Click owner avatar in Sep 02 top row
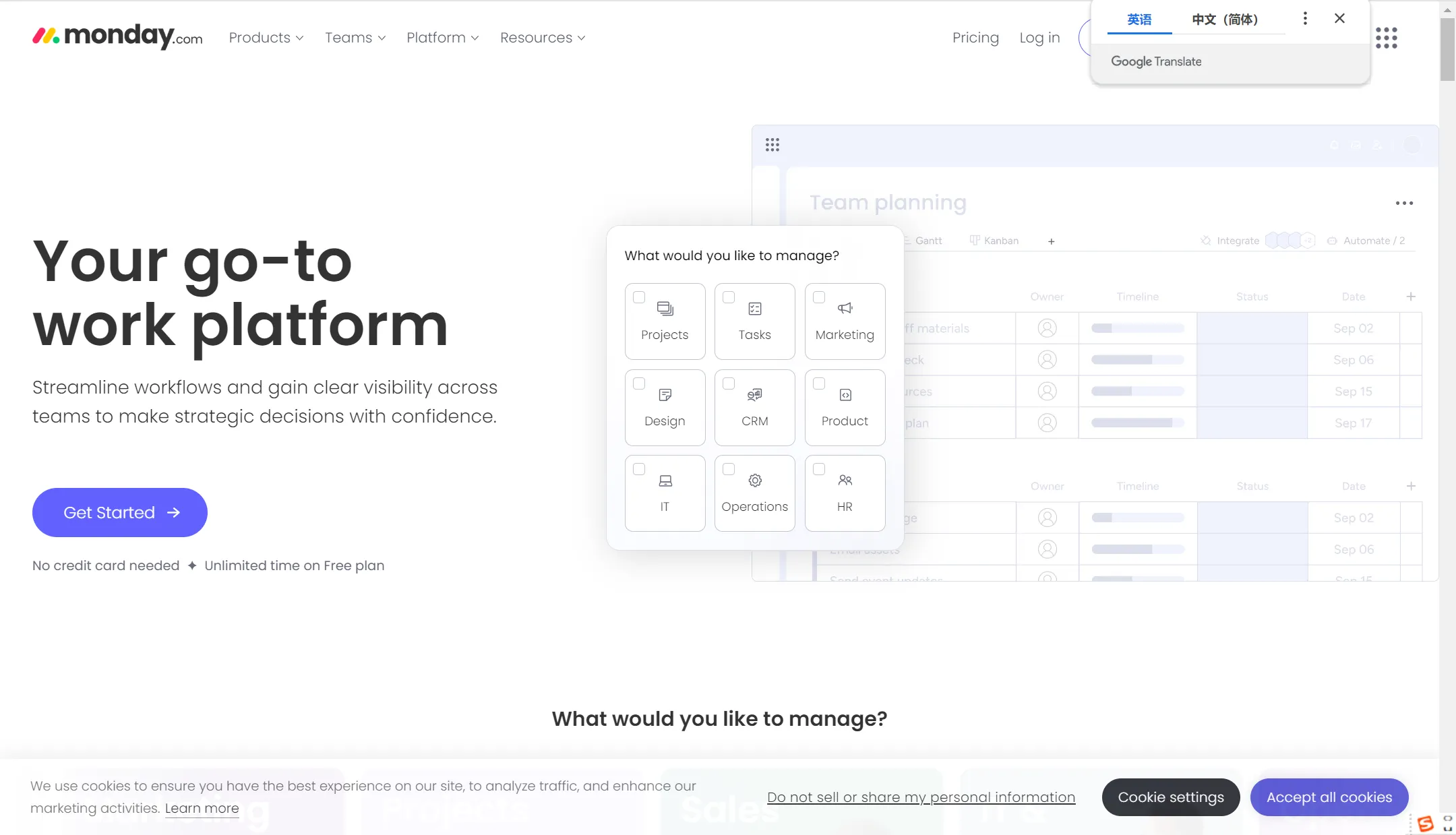The width and height of the screenshot is (1456, 835). tap(1047, 328)
